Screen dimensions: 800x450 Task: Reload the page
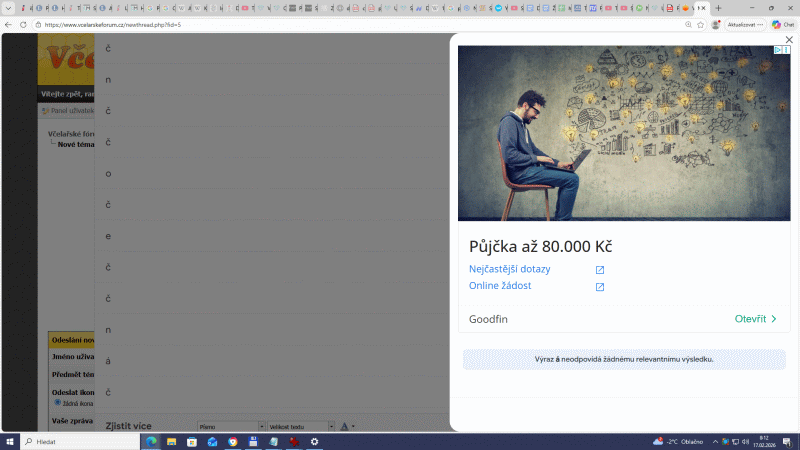pos(23,24)
